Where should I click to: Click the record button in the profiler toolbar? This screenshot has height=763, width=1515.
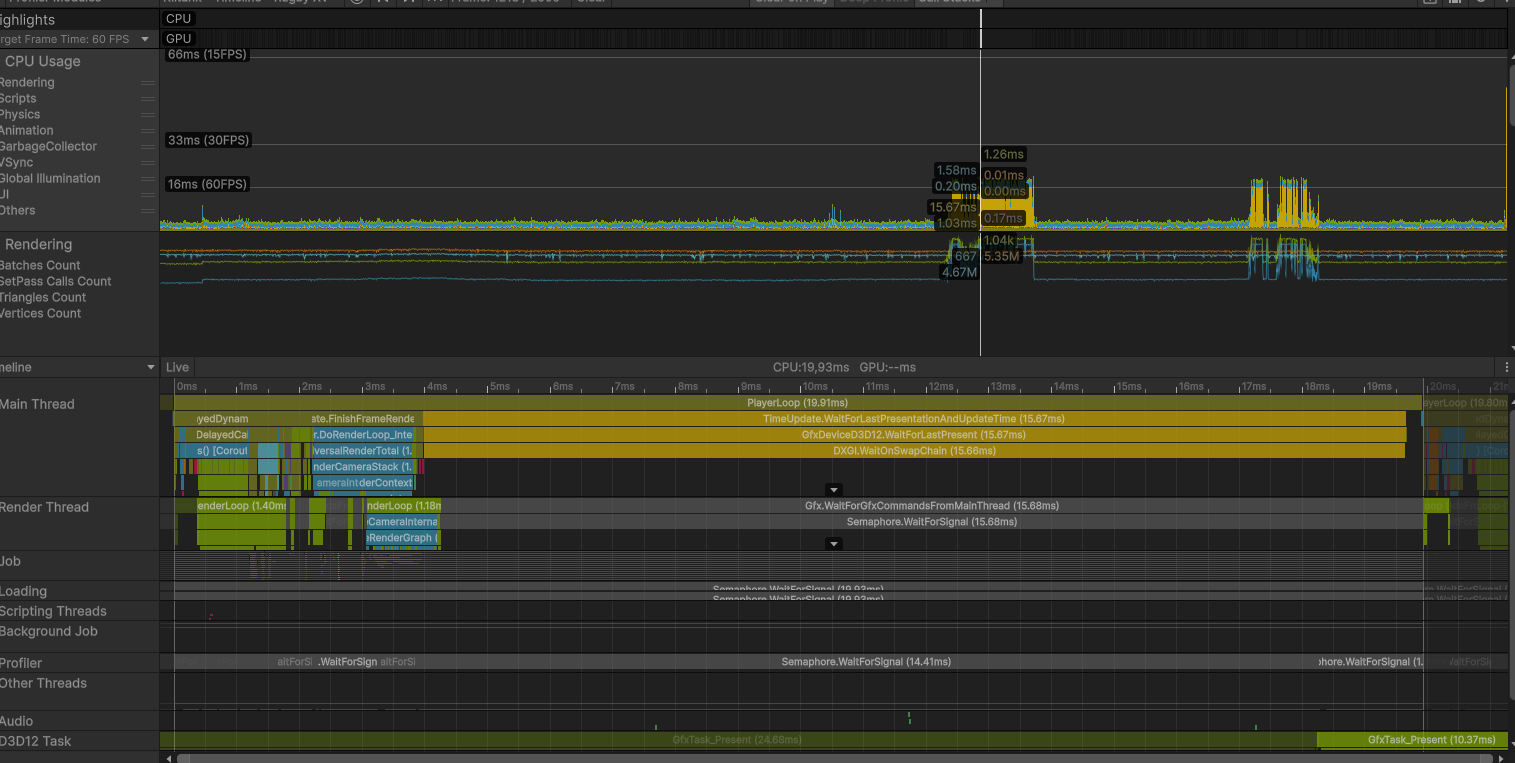coord(356,3)
